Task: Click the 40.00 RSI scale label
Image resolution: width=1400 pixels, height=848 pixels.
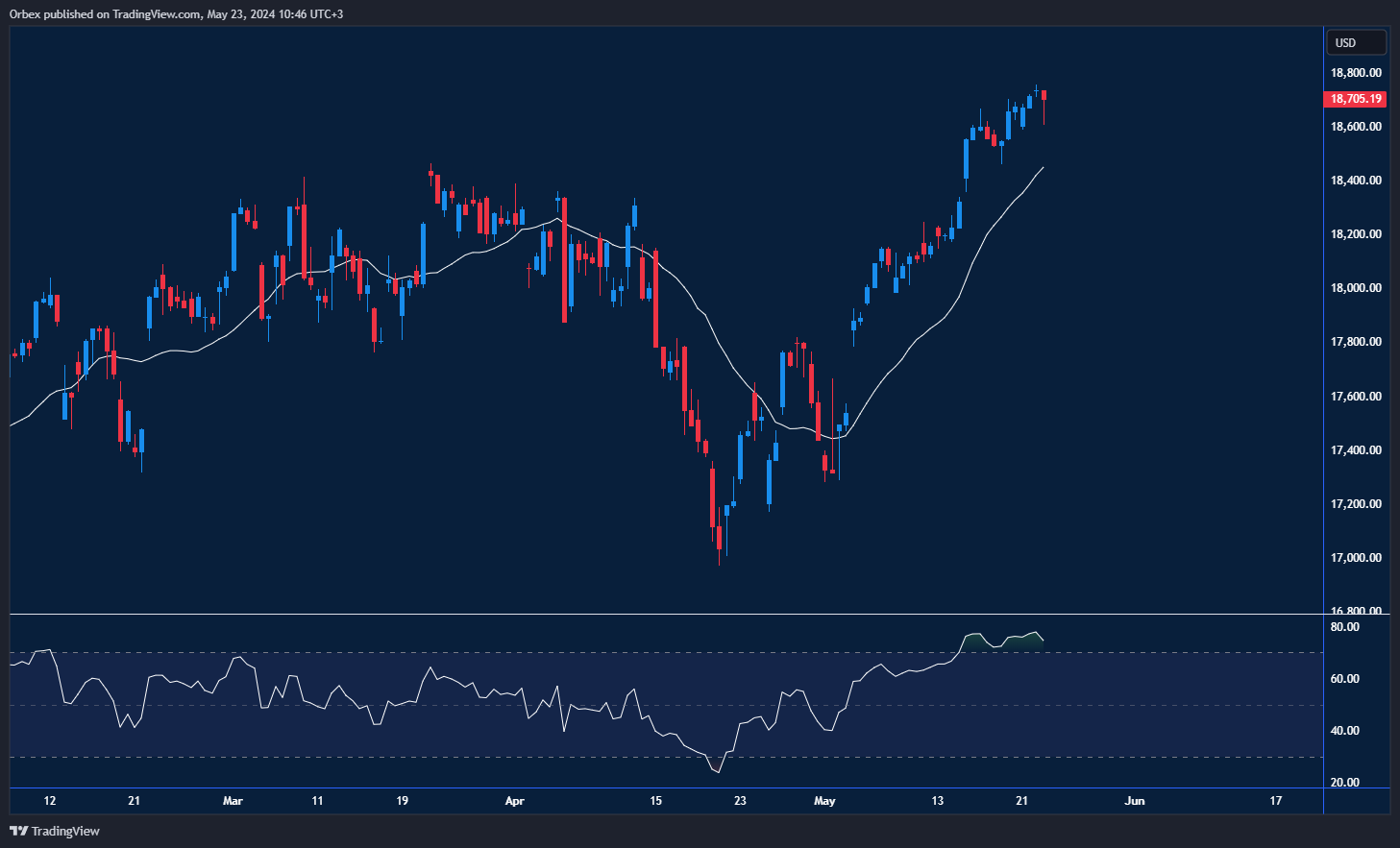Action: pyautogui.click(x=1344, y=731)
